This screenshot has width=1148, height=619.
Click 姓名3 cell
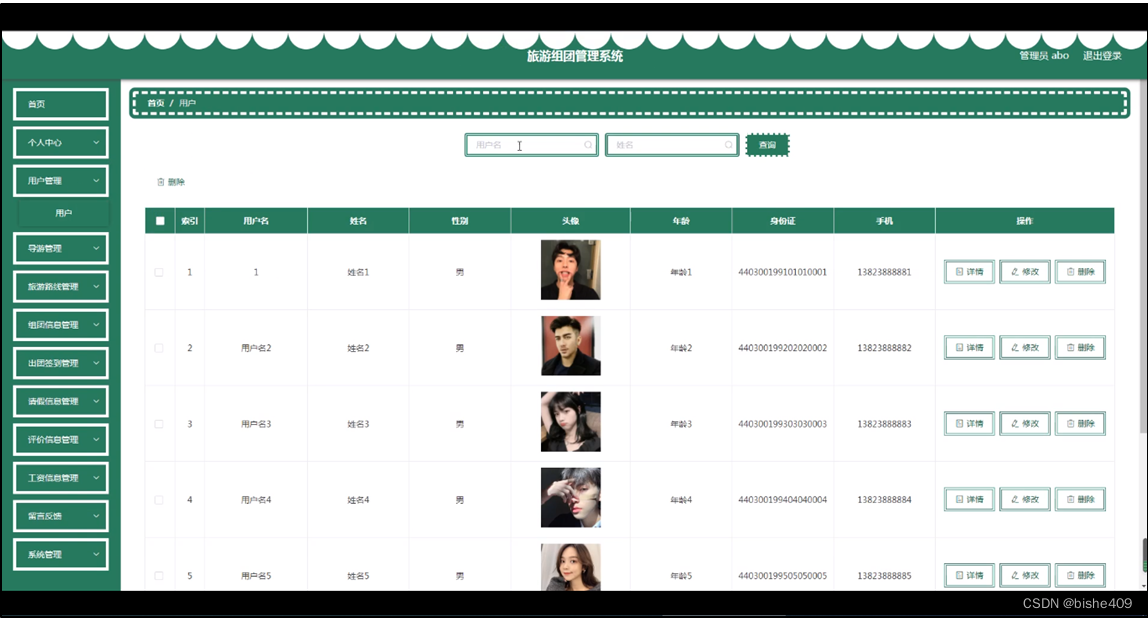(x=358, y=424)
